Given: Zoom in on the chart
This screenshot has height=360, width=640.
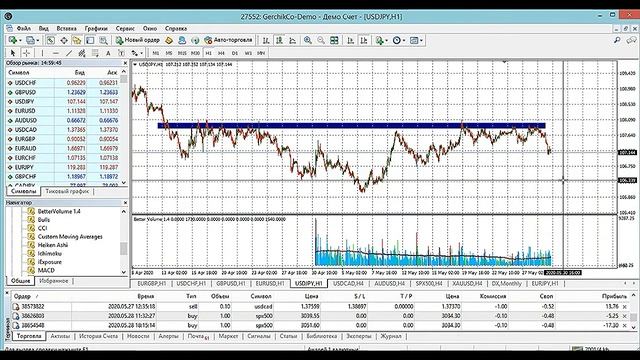Looking at the screenshot, I should point(308,40).
